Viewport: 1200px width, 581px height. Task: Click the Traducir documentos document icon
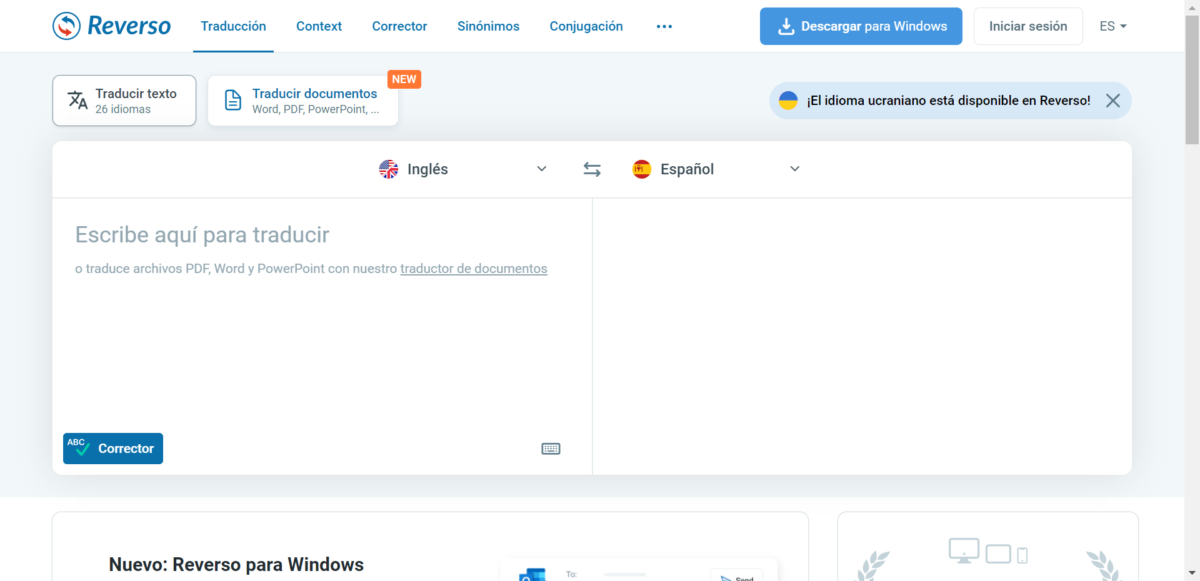(x=232, y=100)
